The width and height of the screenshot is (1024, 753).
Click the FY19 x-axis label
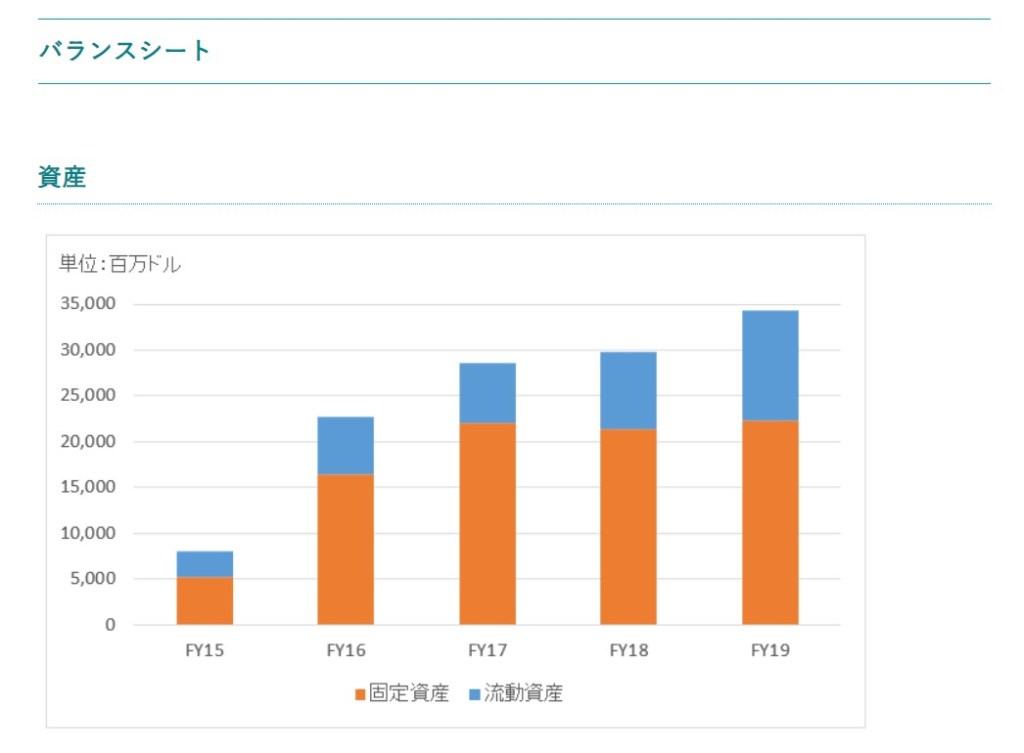point(770,651)
